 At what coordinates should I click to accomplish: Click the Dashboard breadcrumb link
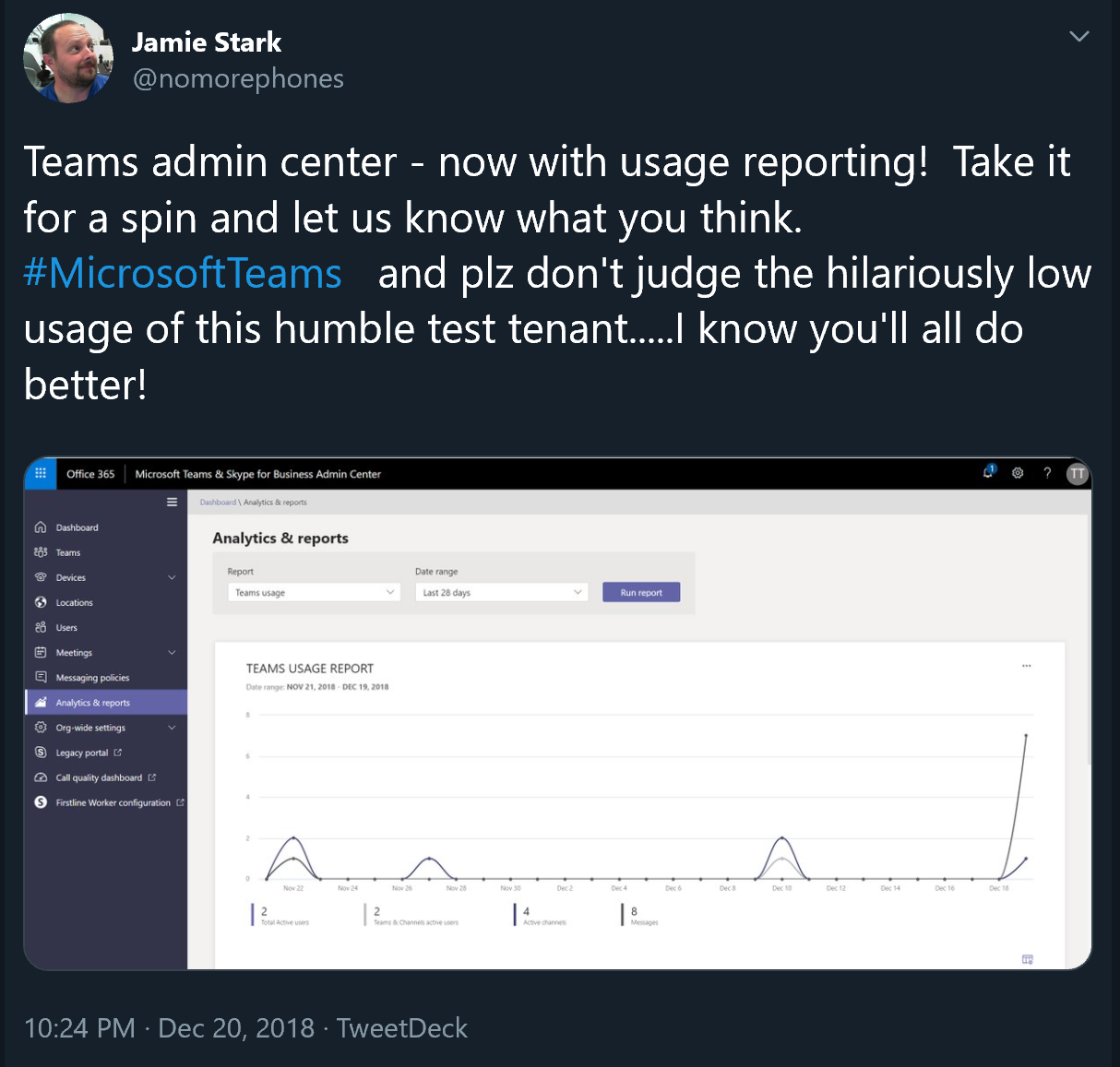(218, 503)
